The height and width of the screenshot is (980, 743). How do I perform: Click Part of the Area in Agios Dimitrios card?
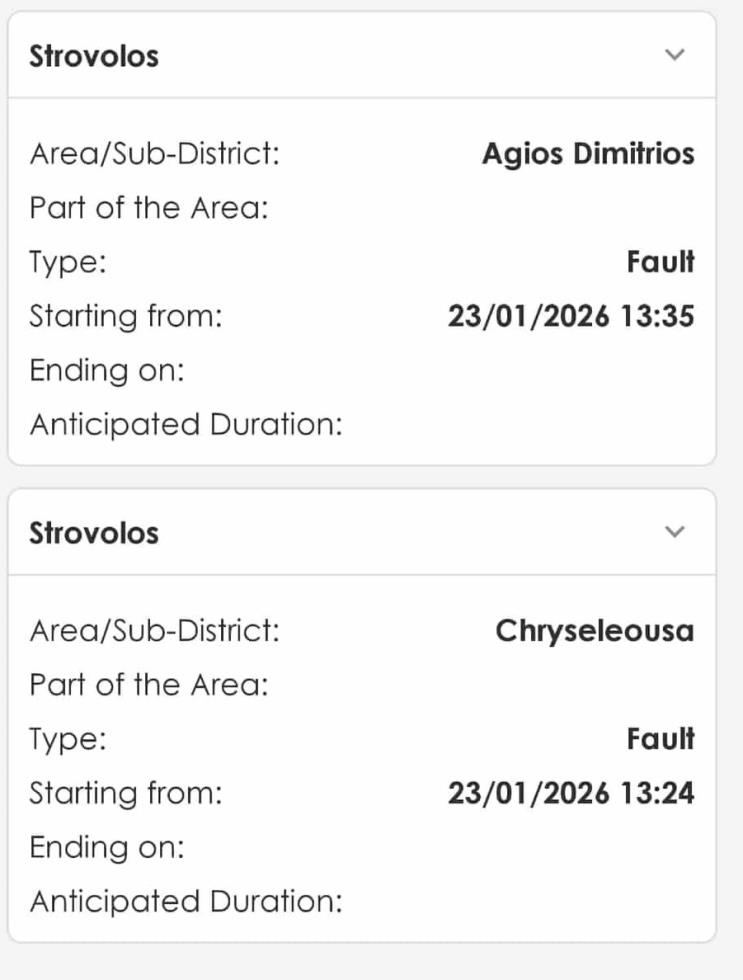point(149,208)
